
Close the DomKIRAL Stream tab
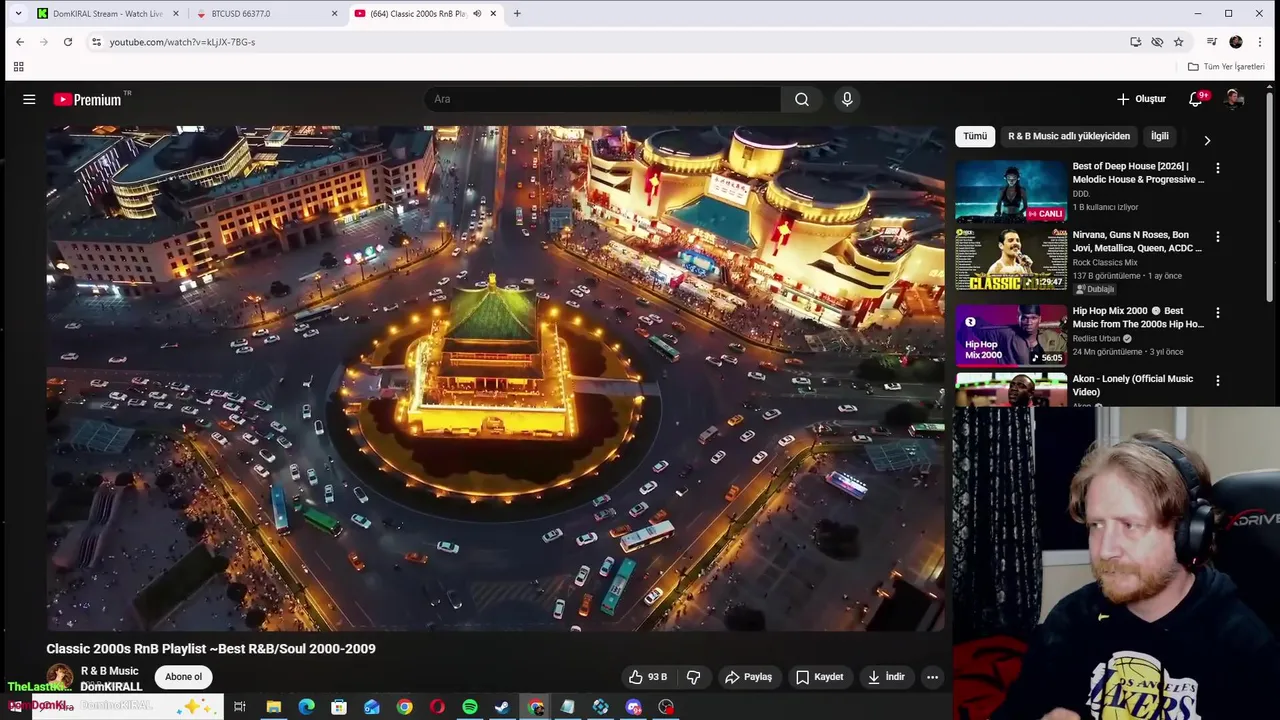(176, 14)
